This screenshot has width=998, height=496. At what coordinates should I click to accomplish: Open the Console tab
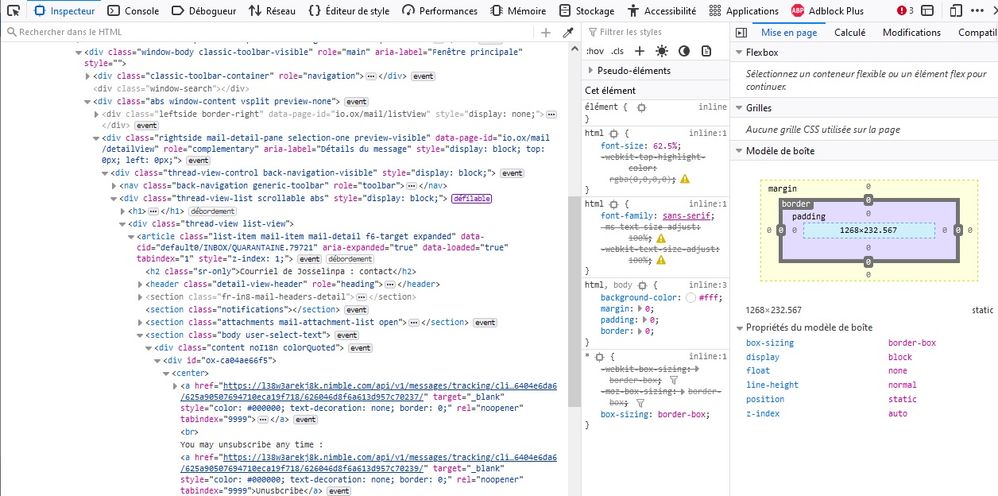(133, 11)
